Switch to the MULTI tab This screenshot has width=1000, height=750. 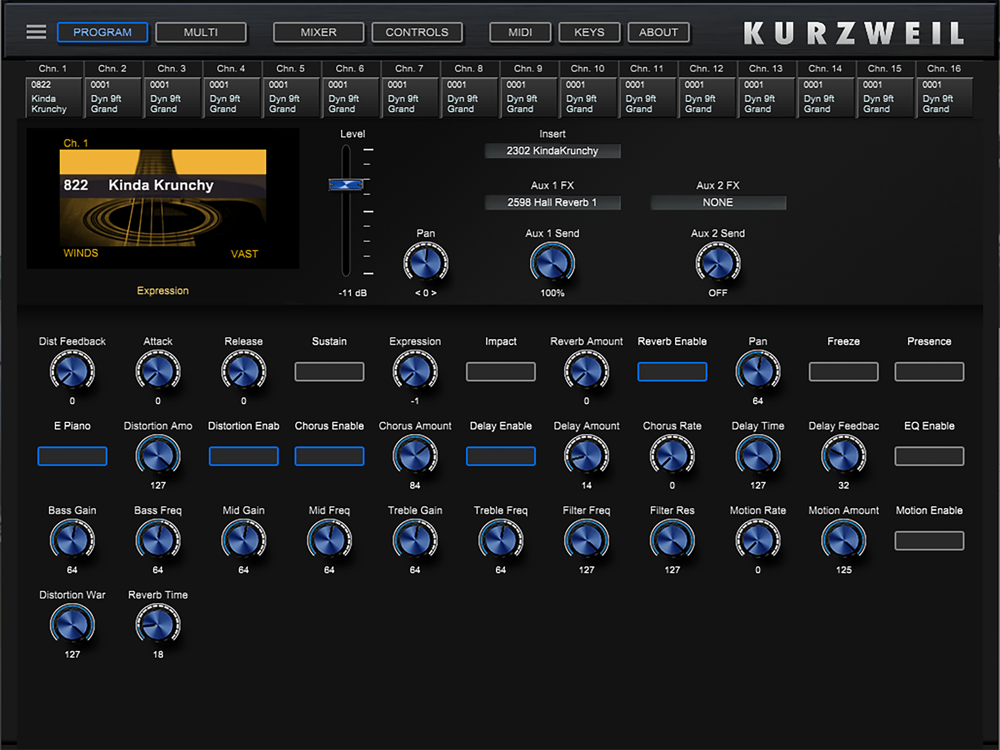(x=201, y=32)
